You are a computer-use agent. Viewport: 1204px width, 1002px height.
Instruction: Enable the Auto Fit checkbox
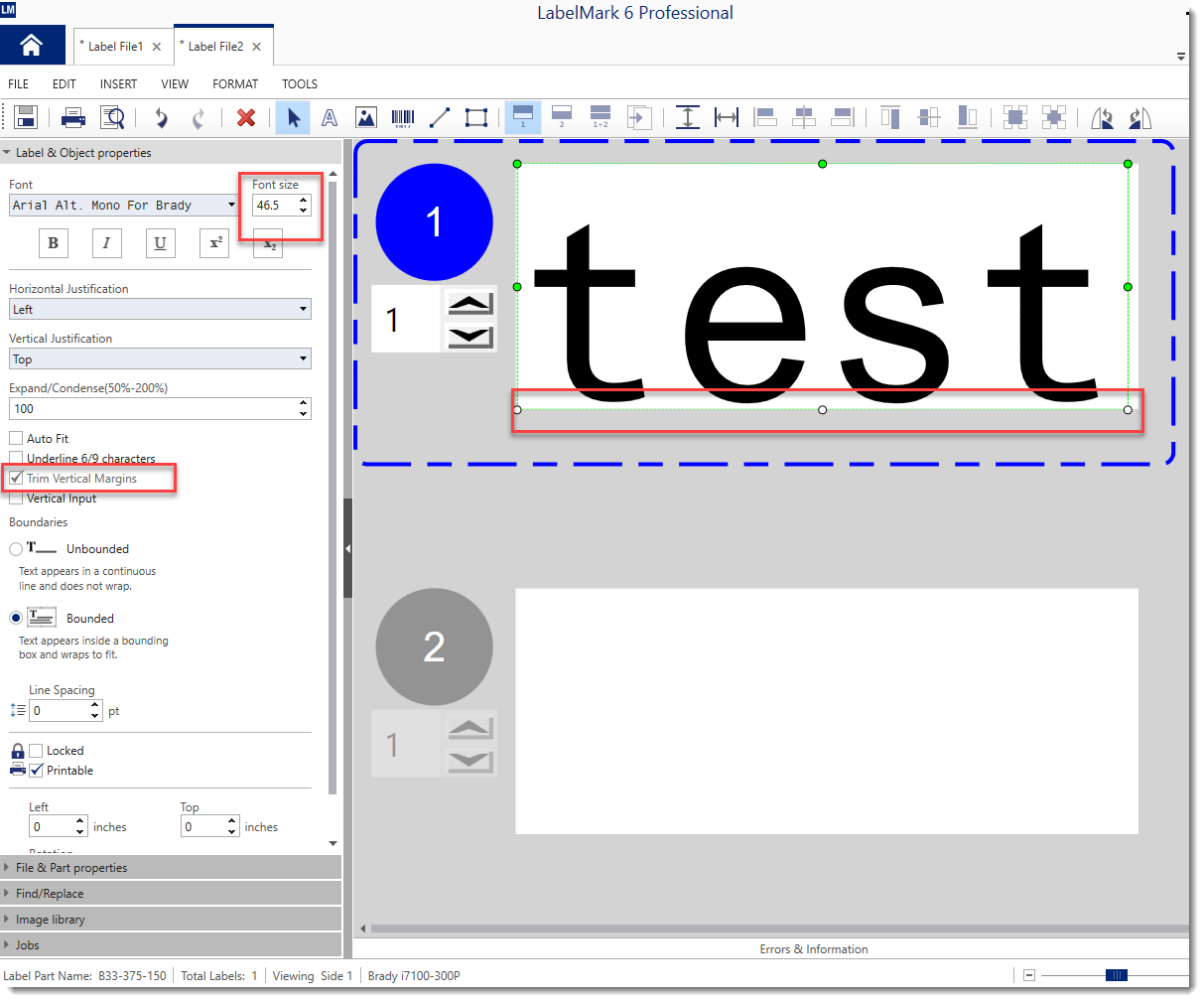click(x=16, y=439)
